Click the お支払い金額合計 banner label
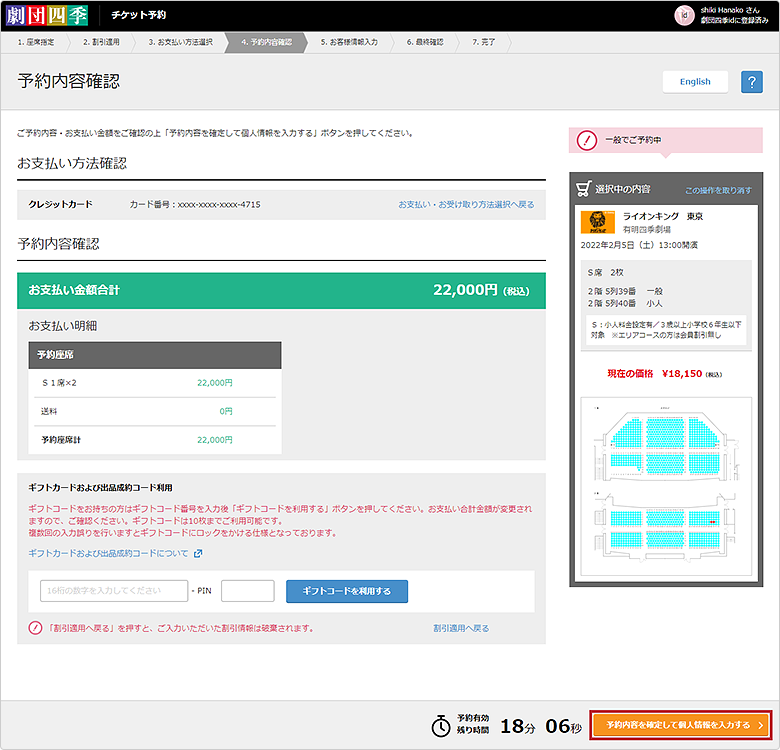Viewport: 780px width, 750px height. point(74,290)
